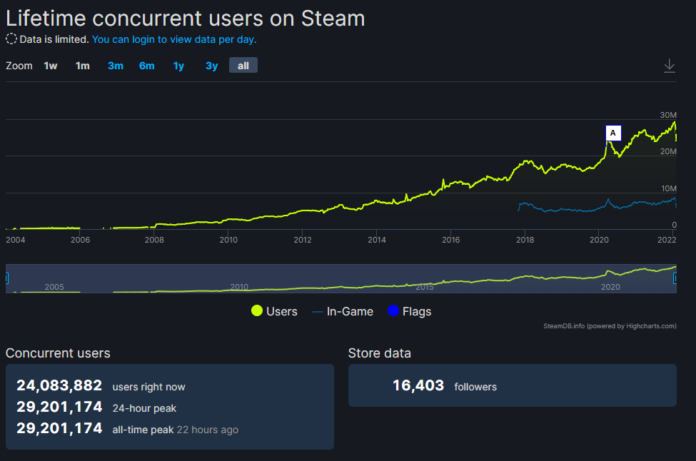Click the dashed circle data-limited icon
The image size is (696, 461).
11,39
